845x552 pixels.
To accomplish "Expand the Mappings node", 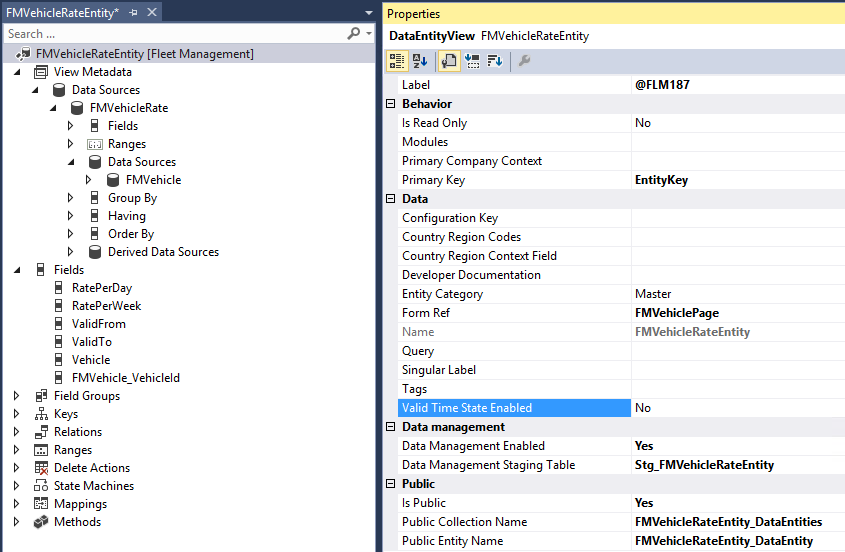I will click(17, 503).
